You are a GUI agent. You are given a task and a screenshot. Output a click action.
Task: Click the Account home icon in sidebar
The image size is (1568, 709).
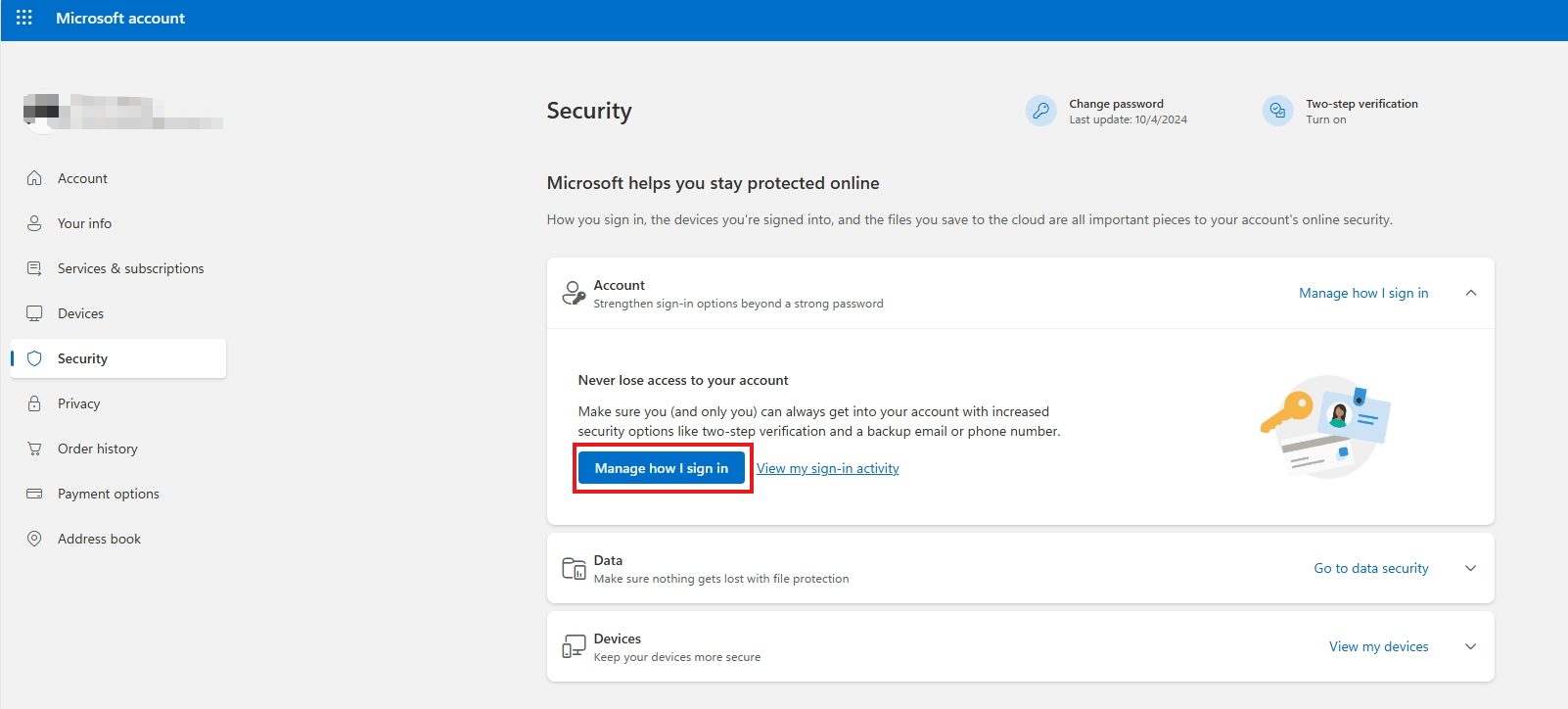34,178
